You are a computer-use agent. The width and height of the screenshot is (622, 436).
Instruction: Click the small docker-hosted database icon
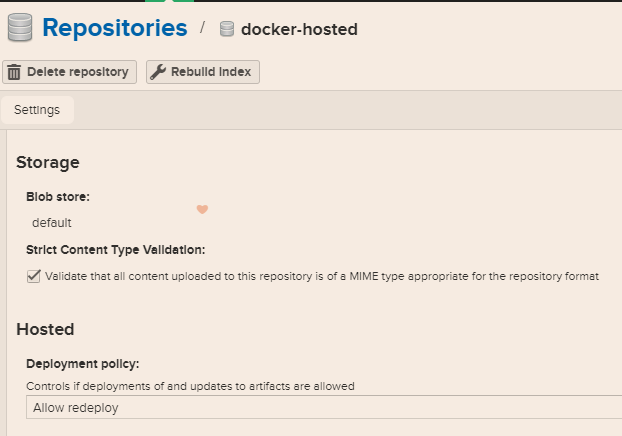(x=227, y=29)
